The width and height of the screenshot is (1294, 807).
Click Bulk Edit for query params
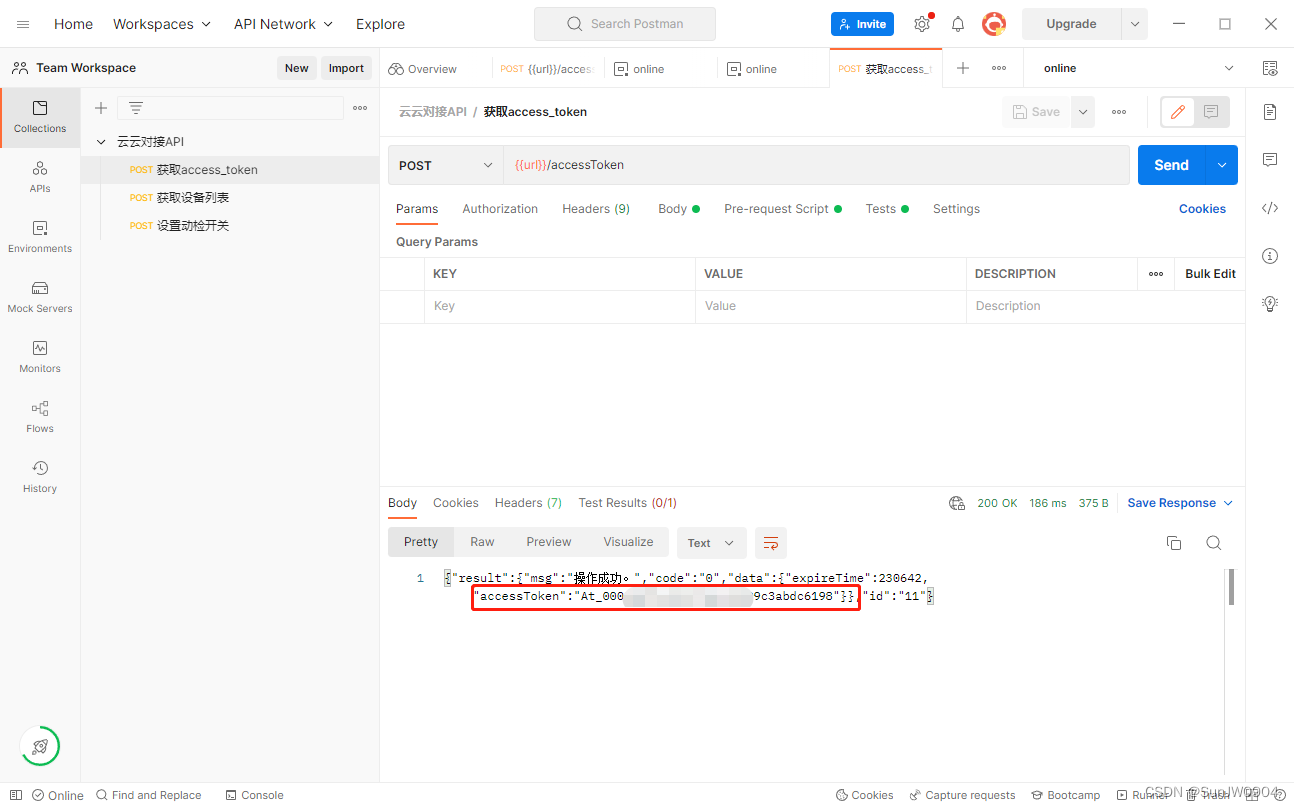tap(1210, 274)
